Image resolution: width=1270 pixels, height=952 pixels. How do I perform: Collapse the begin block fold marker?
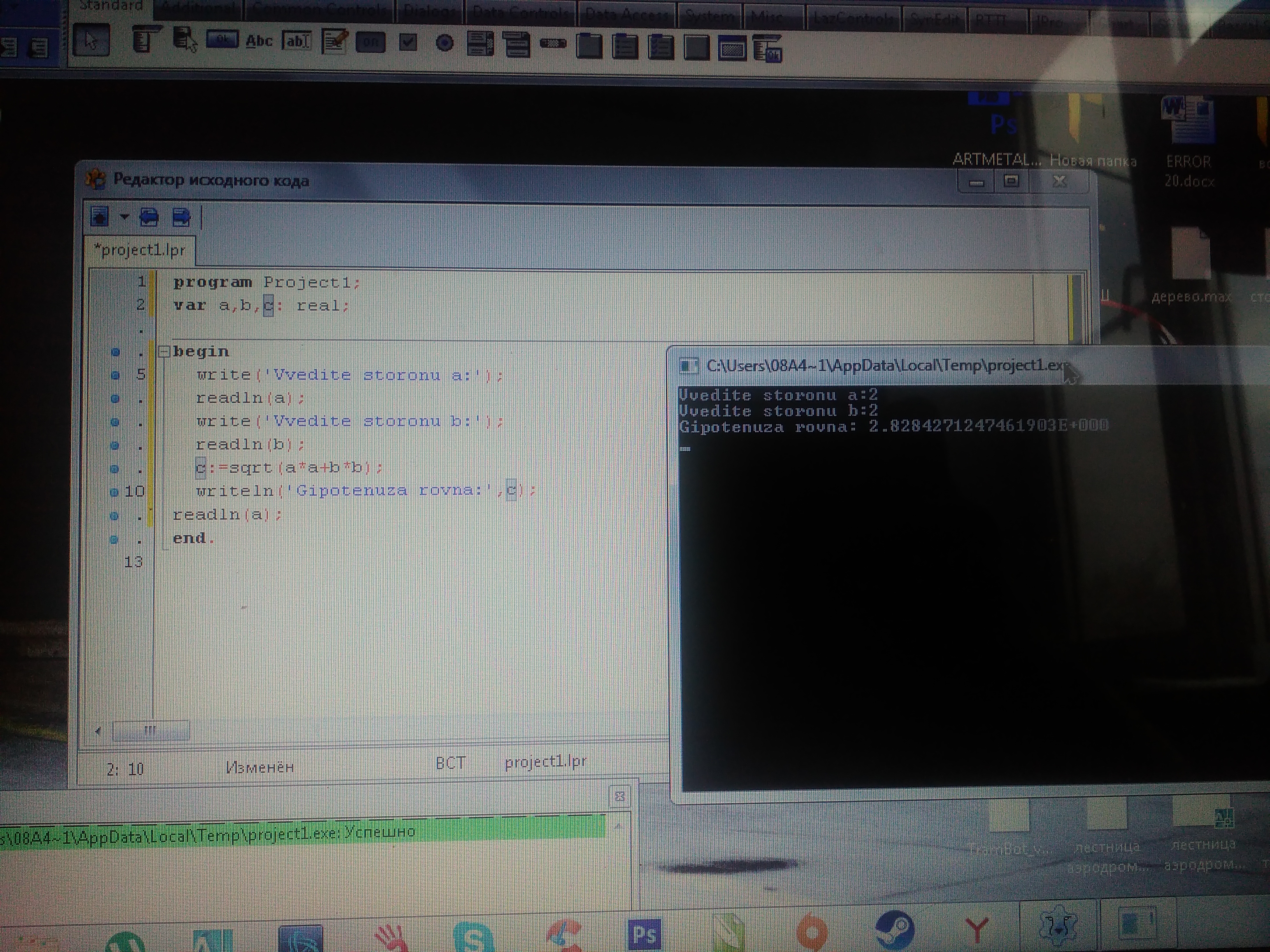164,351
